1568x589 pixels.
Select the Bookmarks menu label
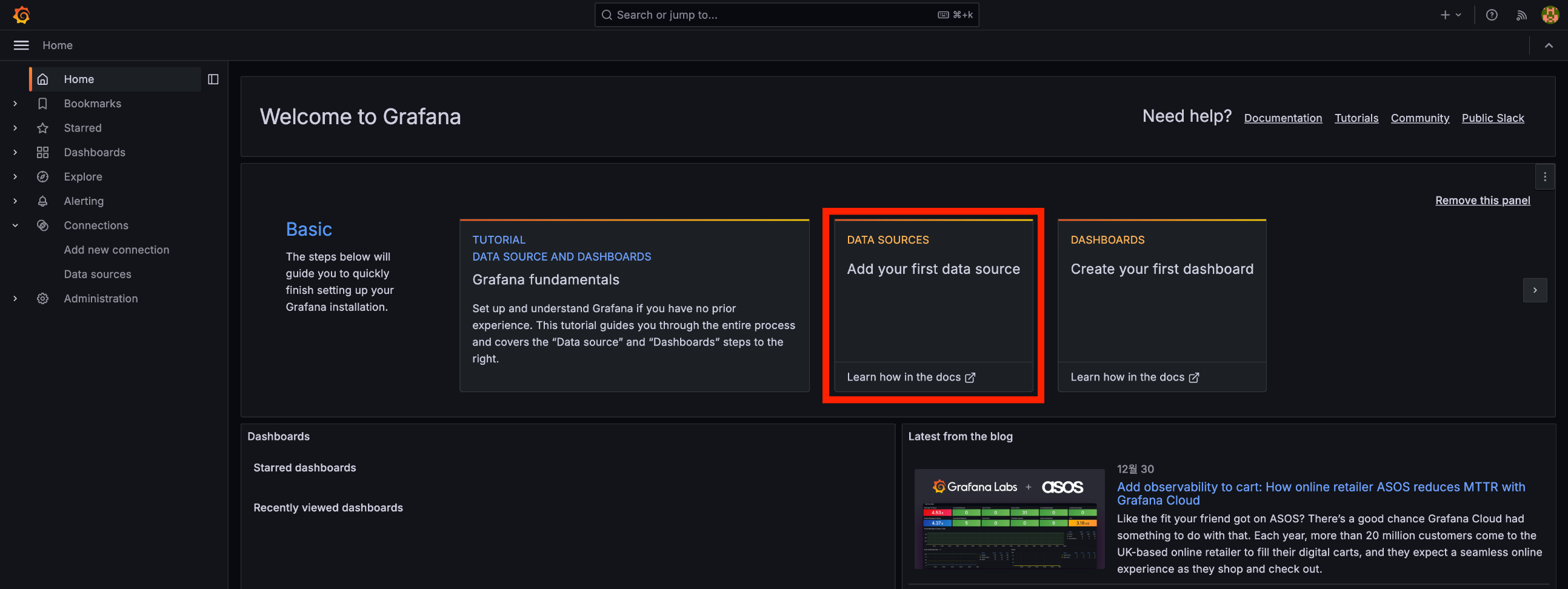click(x=93, y=104)
